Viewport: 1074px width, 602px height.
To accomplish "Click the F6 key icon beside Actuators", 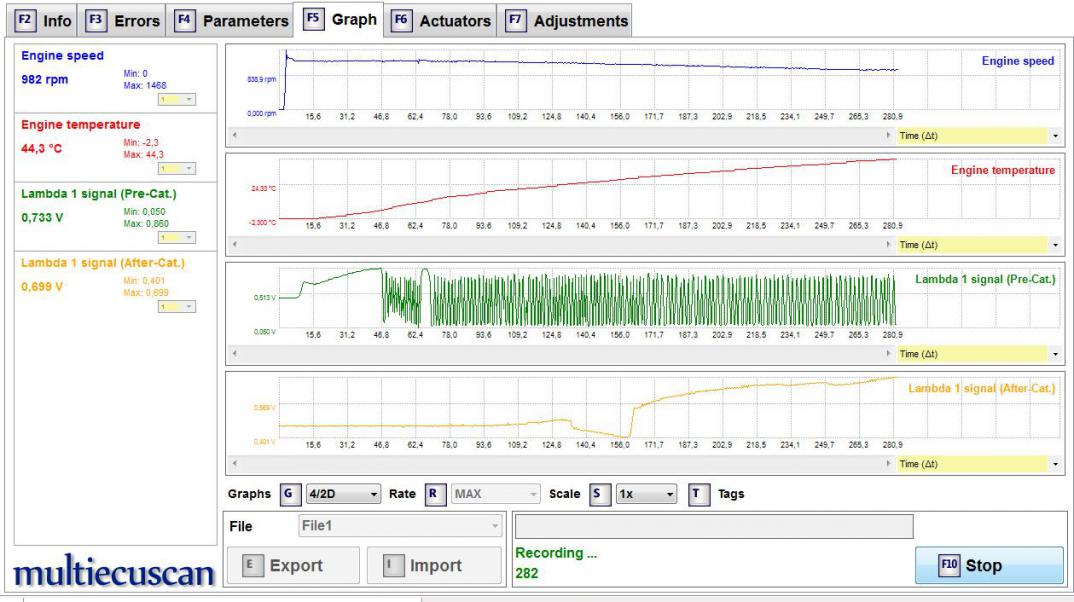I will point(401,20).
